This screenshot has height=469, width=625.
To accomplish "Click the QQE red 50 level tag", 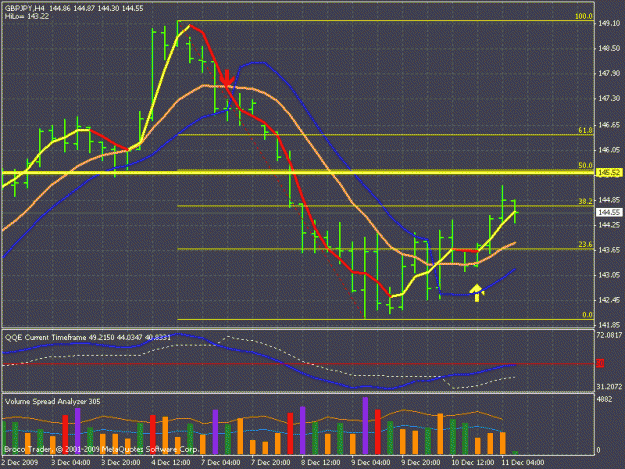I will pyautogui.click(x=600, y=363).
